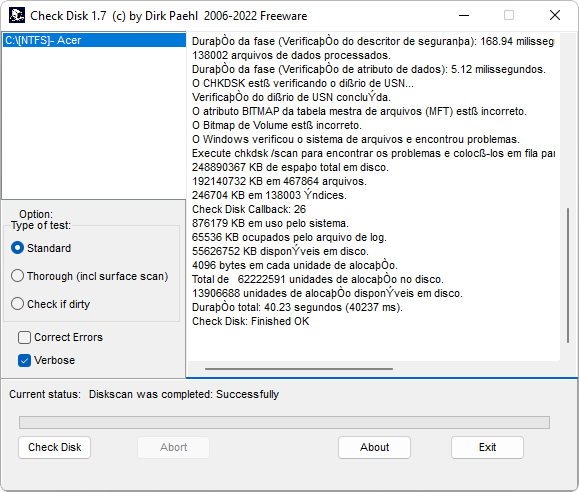Open the About dialog
Viewport: 579px width, 492px height.
[x=374, y=447]
